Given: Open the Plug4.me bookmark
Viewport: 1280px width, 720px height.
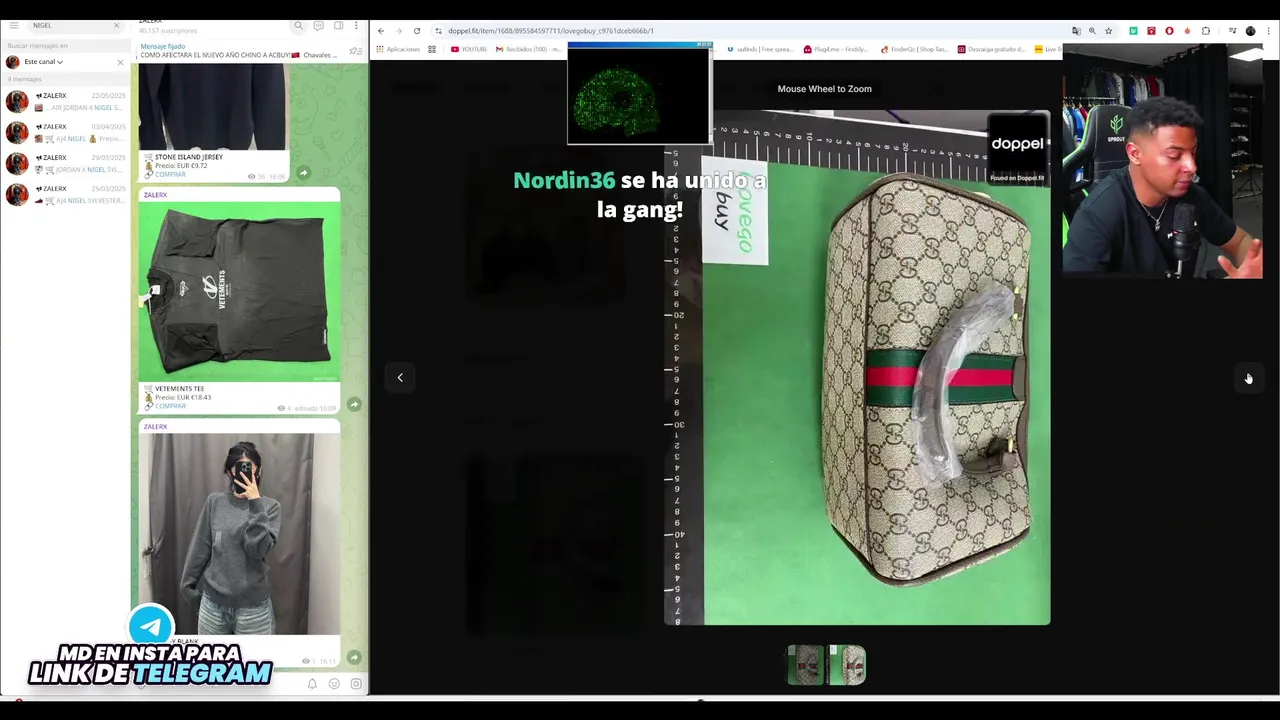Looking at the screenshot, I should (x=835, y=49).
